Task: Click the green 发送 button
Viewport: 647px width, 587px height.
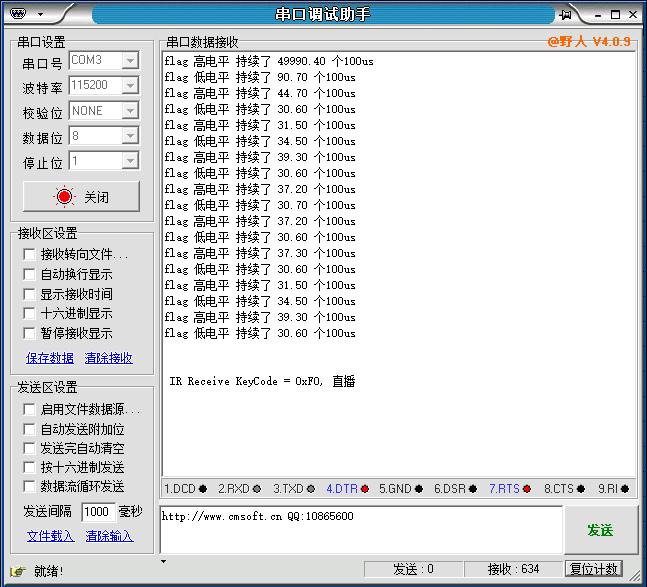Action: (x=600, y=530)
